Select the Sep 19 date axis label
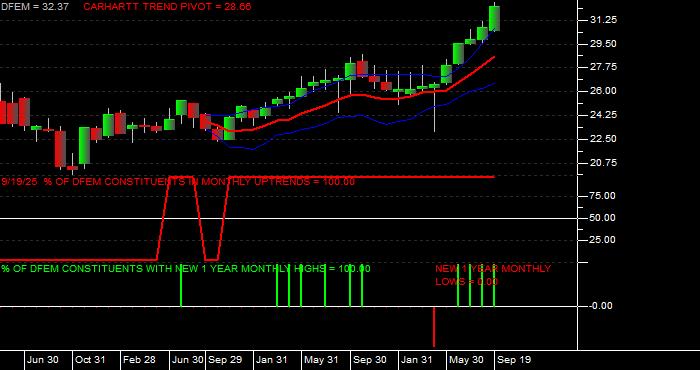700x370 pixels. 514,359
